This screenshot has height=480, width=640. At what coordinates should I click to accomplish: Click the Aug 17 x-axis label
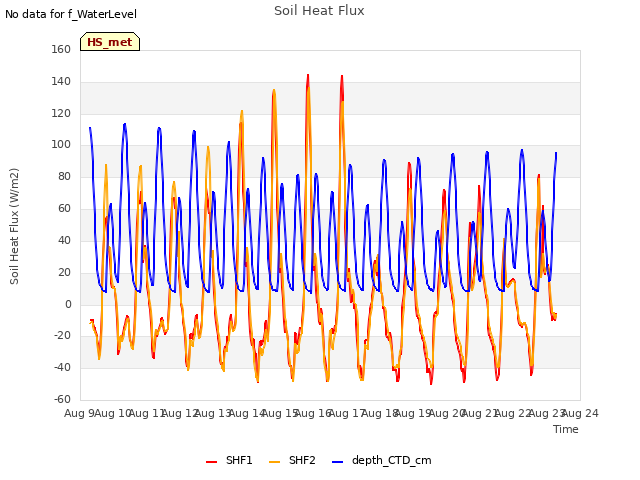click(347, 413)
